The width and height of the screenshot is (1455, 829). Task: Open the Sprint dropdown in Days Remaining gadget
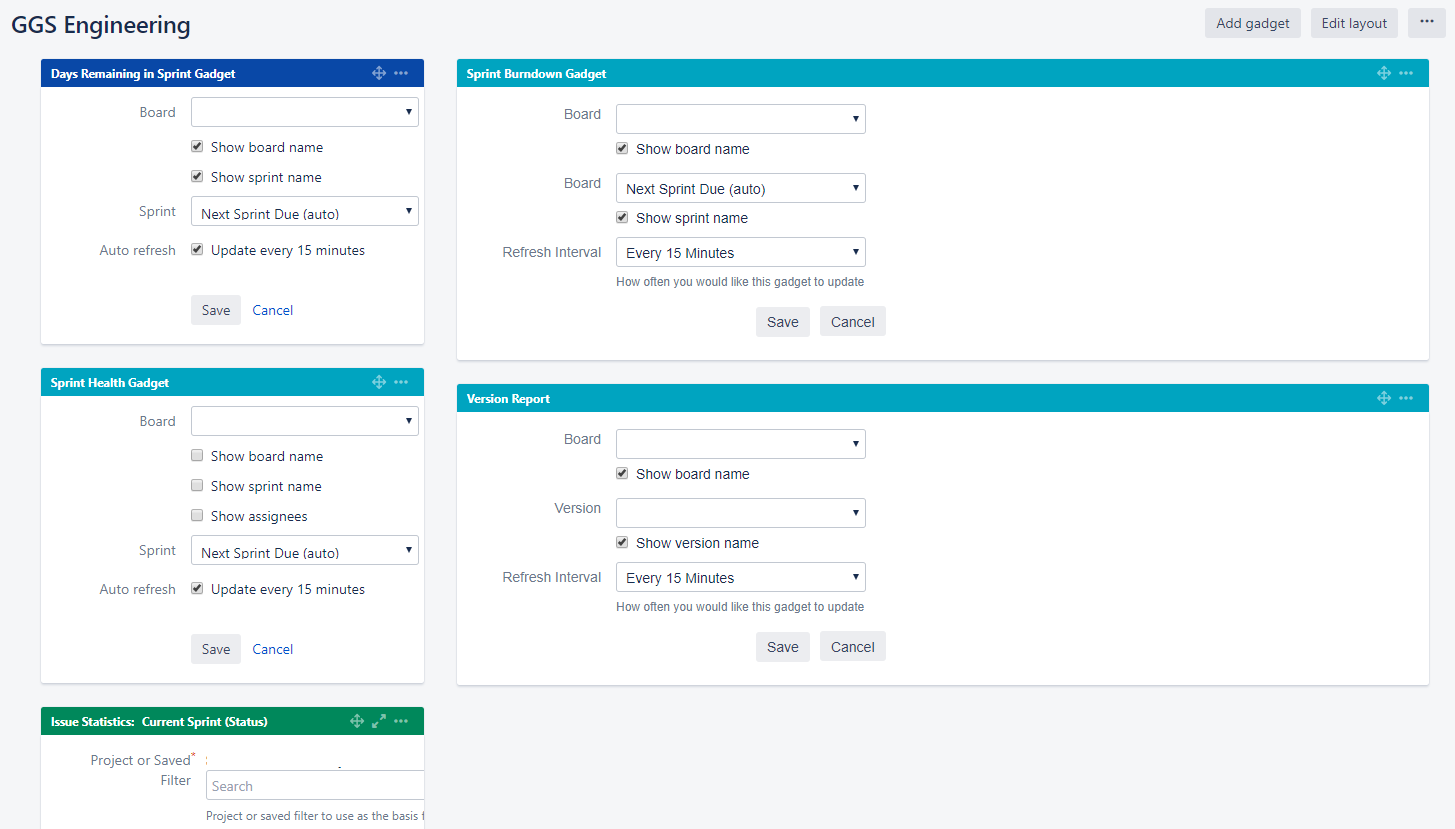304,211
